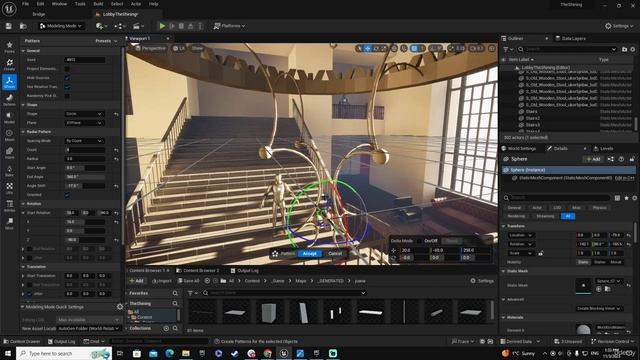Open the Modeling Mode selector dropdown

(x=60, y=26)
